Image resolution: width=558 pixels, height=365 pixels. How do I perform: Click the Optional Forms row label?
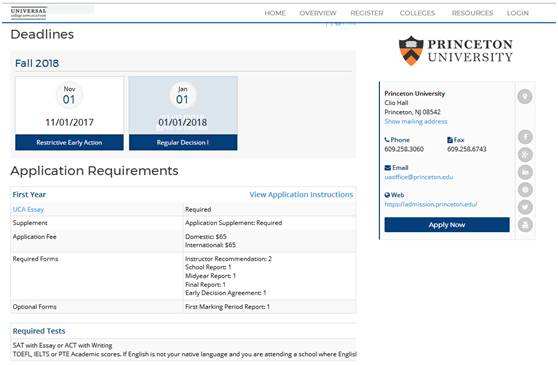[x=35, y=307]
